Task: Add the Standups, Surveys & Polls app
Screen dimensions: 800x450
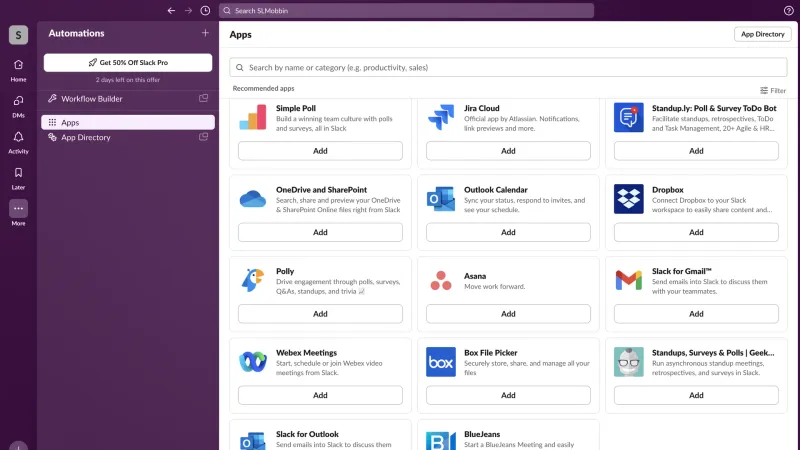Action: coord(696,395)
